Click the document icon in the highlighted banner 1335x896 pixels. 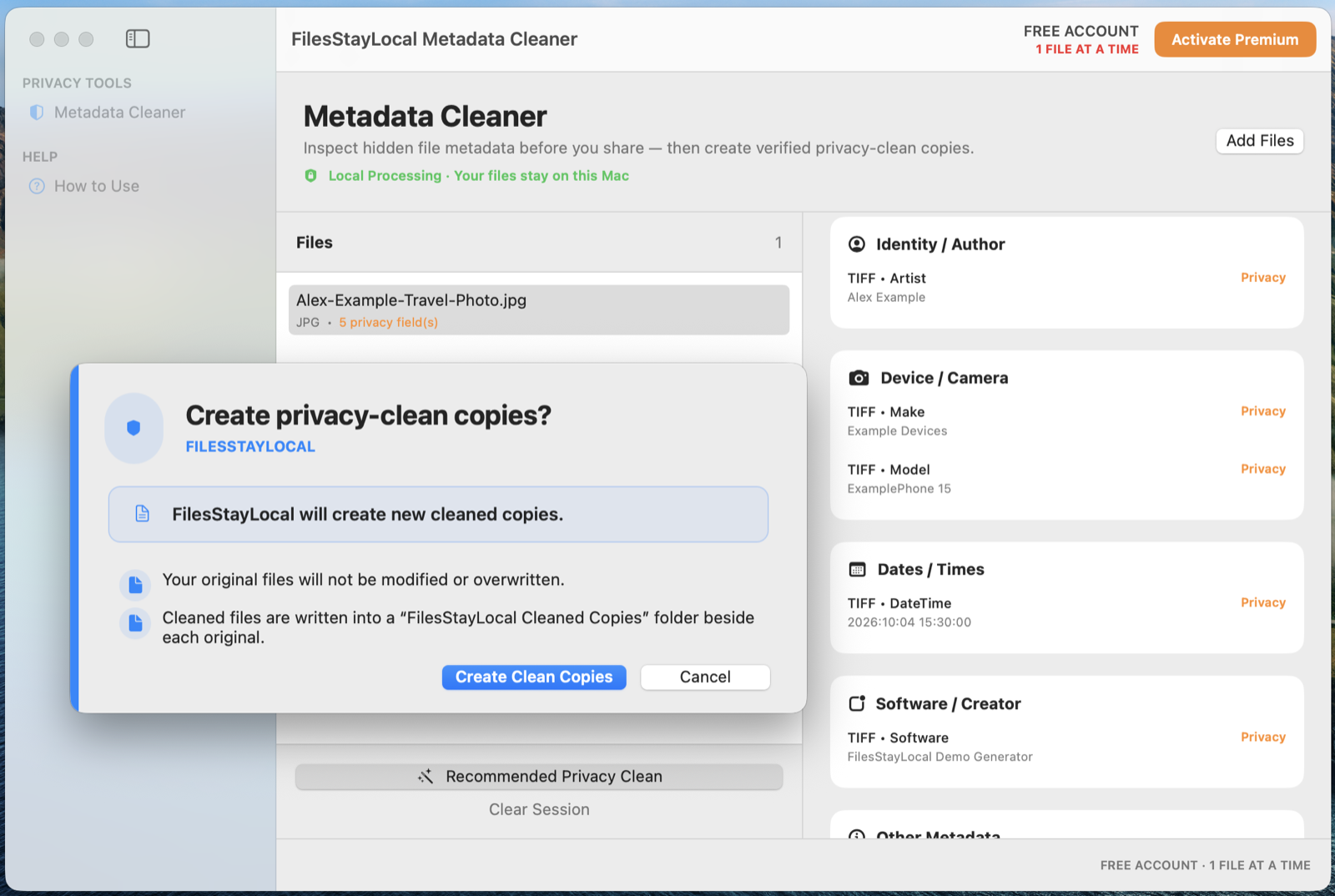[143, 514]
